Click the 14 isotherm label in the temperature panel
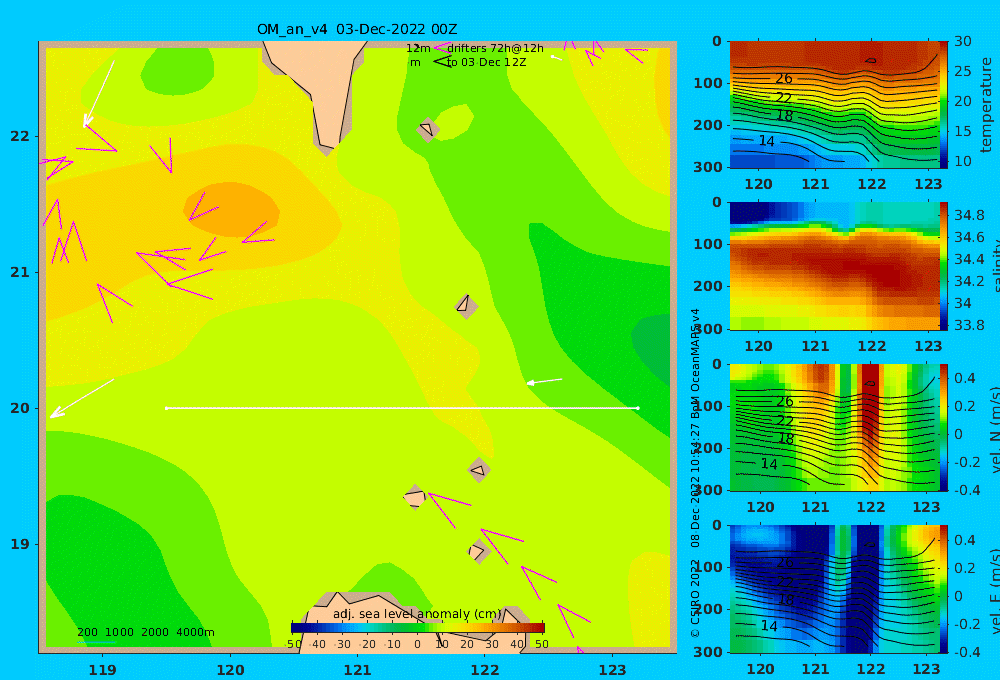The image size is (1000, 680). pyautogui.click(x=766, y=141)
